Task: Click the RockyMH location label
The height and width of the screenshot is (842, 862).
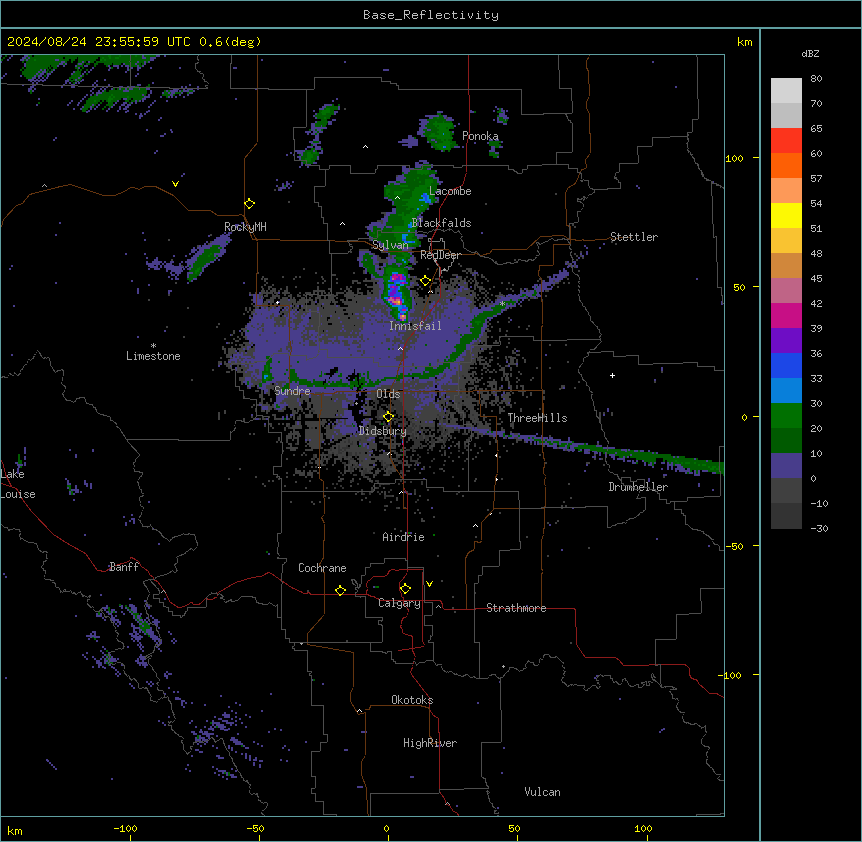Action: [245, 227]
